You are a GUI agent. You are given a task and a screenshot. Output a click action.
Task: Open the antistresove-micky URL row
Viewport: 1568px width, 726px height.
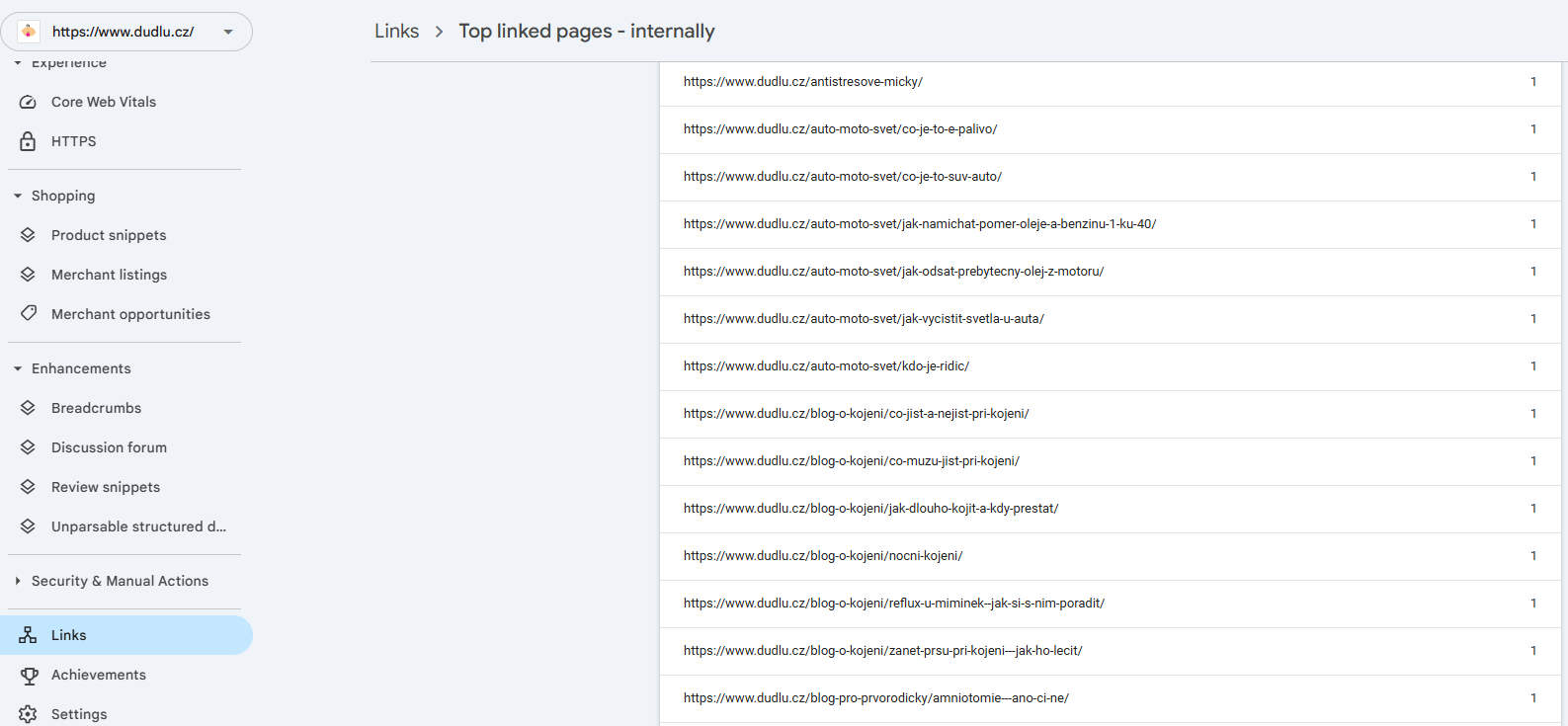(802, 82)
